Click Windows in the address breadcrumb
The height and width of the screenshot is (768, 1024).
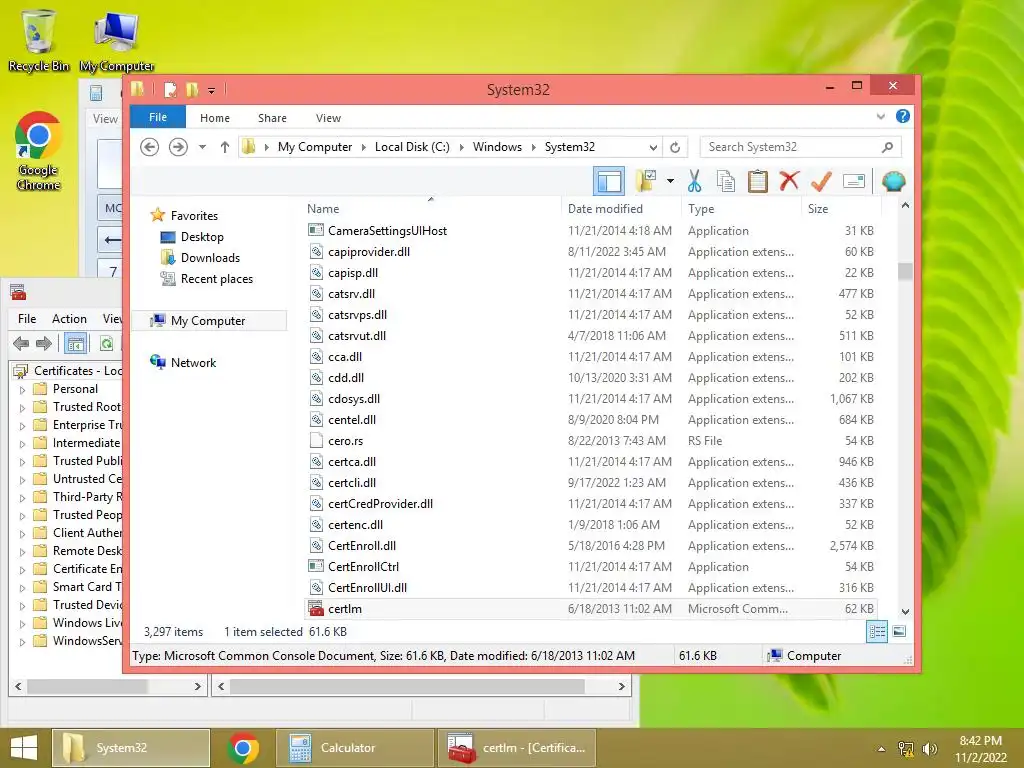coord(498,147)
